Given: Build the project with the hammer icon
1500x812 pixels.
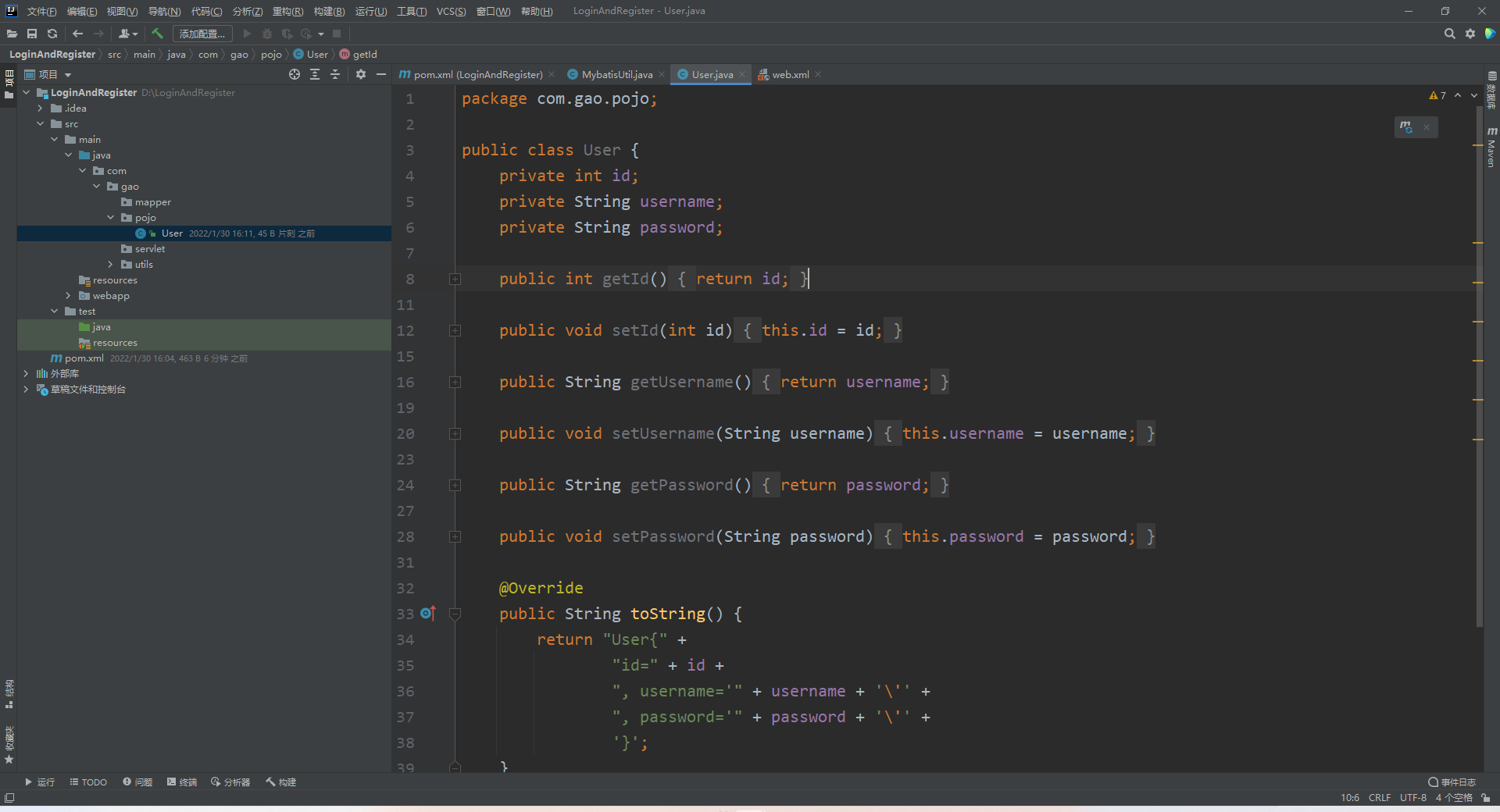Looking at the screenshot, I should tap(157, 34).
